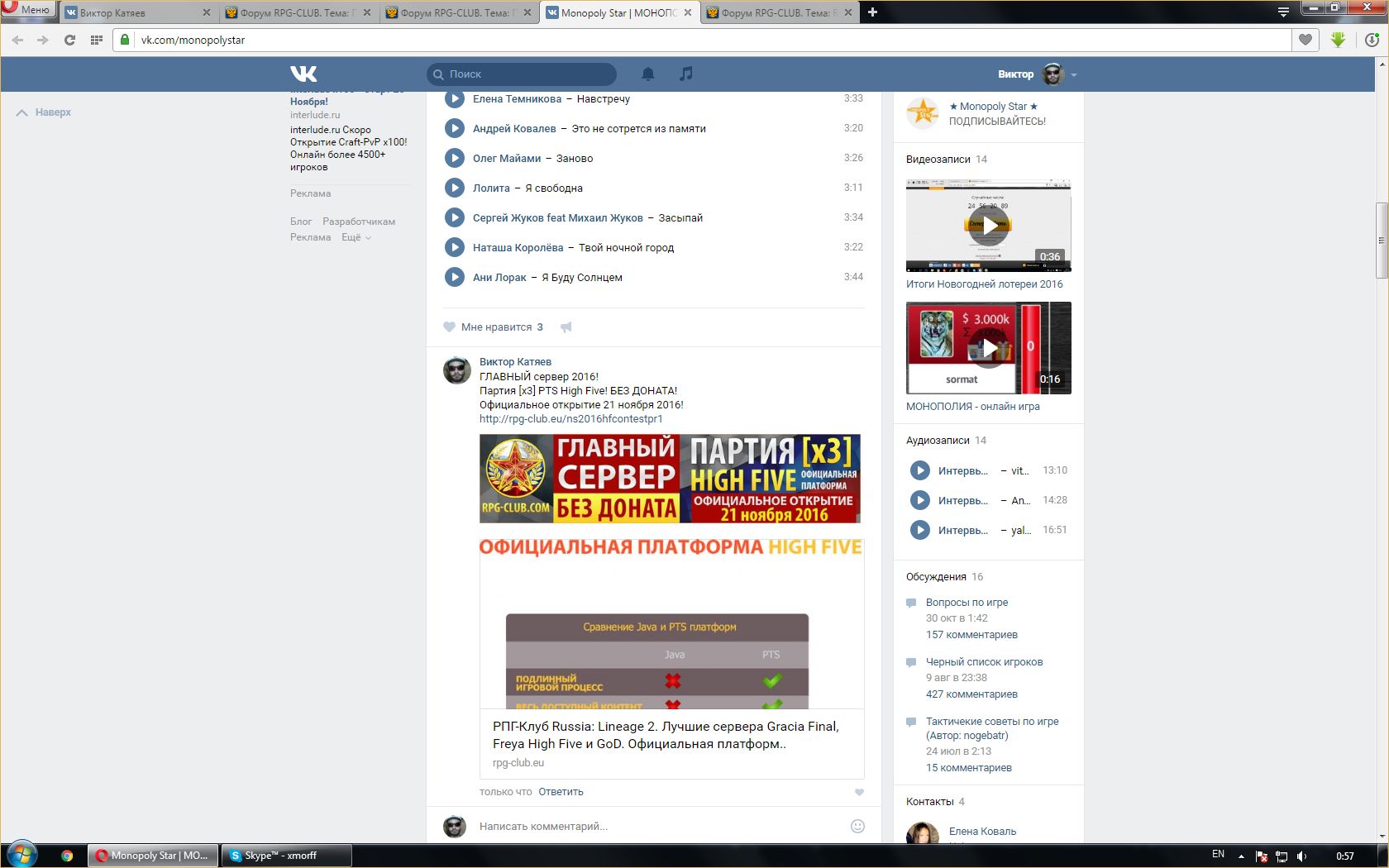Switch to the Виктор Катяев tab
This screenshot has height=868, width=1389.
coord(136,12)
